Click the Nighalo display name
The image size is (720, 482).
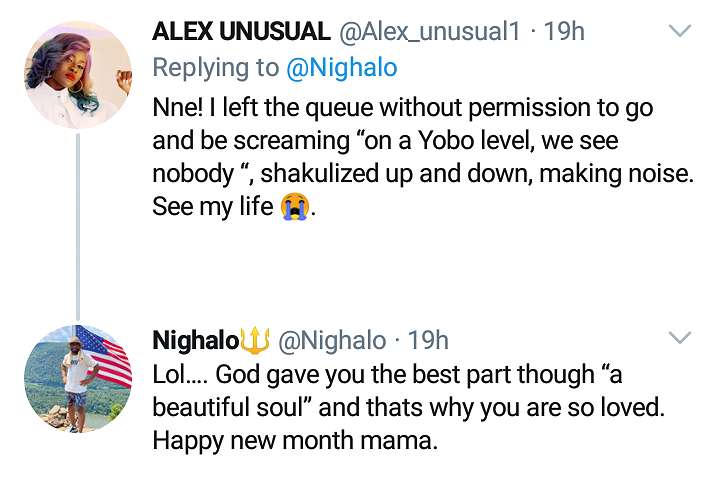pyautogui.click(x=195, y=341)
